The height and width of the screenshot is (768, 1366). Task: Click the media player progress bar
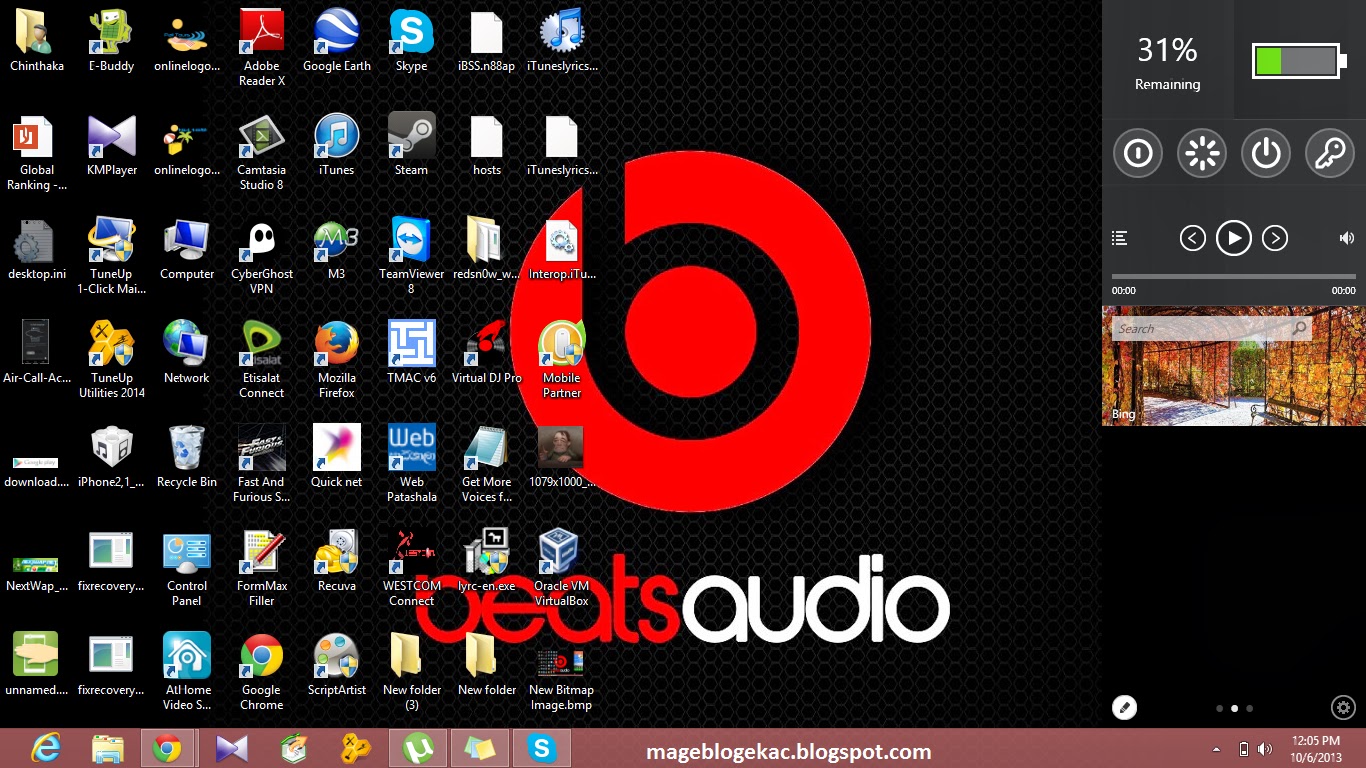pyautogui.click(x=1234, y=276)
